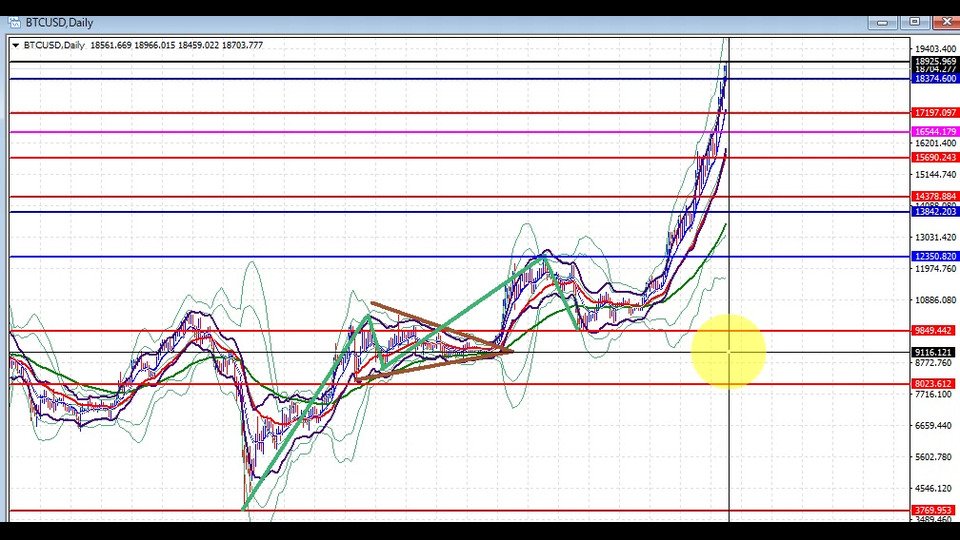Click the black 18925.969 price label
The width and height of the screenshot is (960, 540).
coord(935,61)
